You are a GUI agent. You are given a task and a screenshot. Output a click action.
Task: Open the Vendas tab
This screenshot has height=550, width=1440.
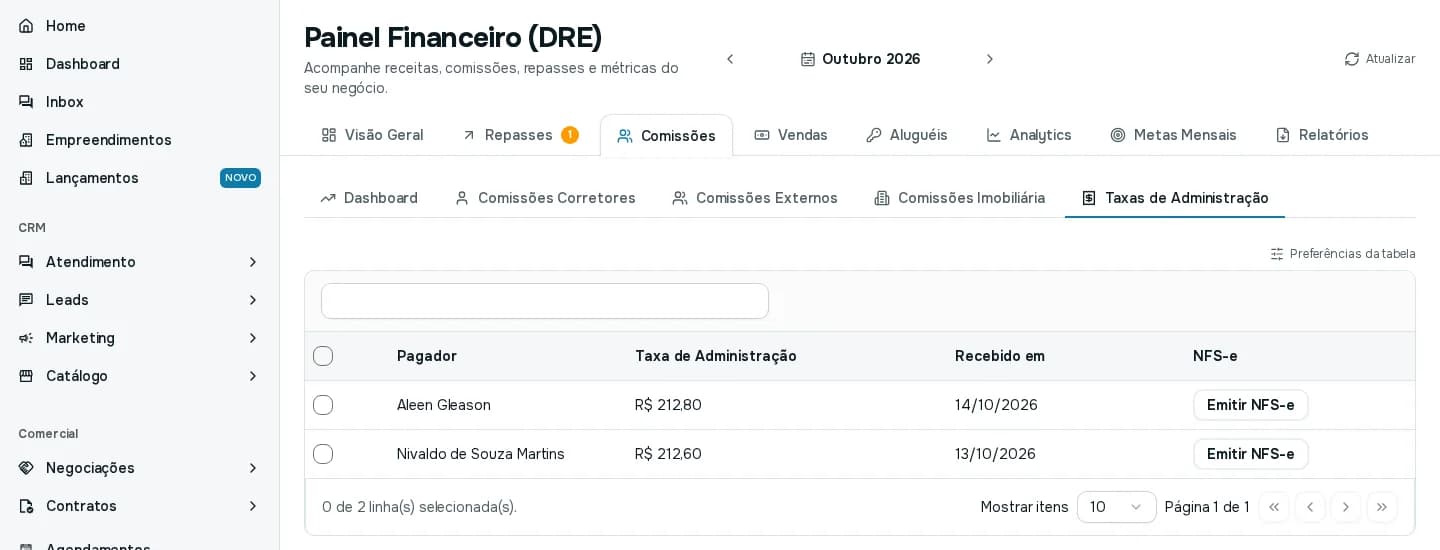click(x=791, y=135)
